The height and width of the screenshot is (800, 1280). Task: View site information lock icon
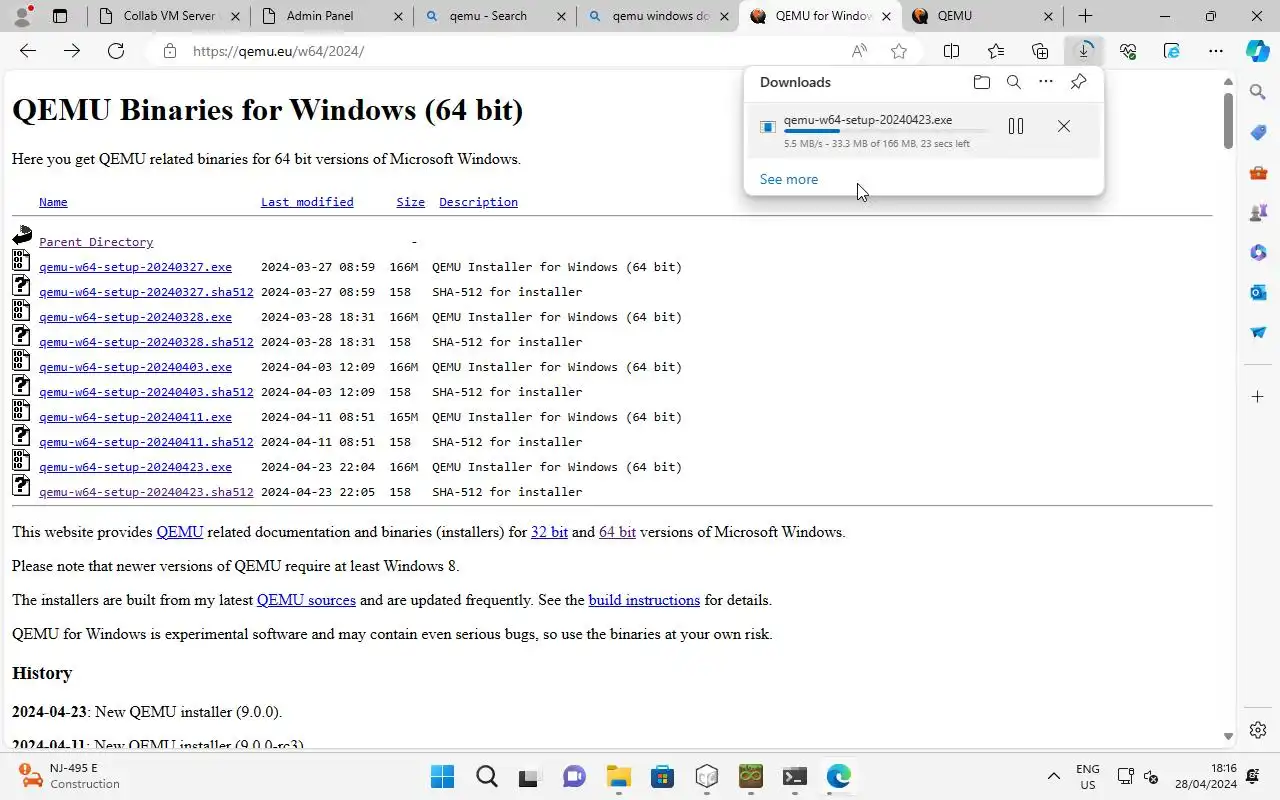170,51
